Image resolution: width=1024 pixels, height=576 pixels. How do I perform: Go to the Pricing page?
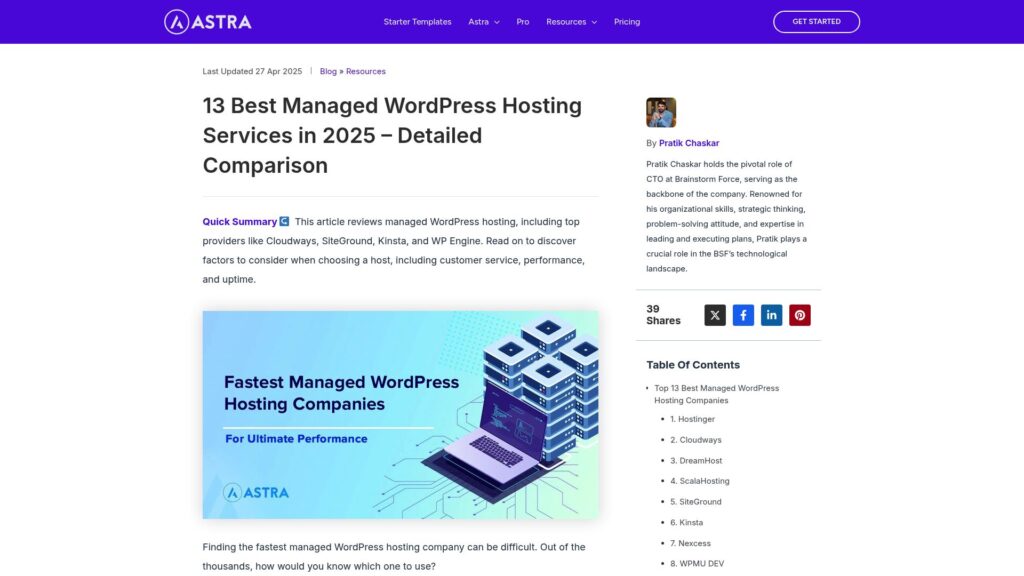click(x=627, y=22)
